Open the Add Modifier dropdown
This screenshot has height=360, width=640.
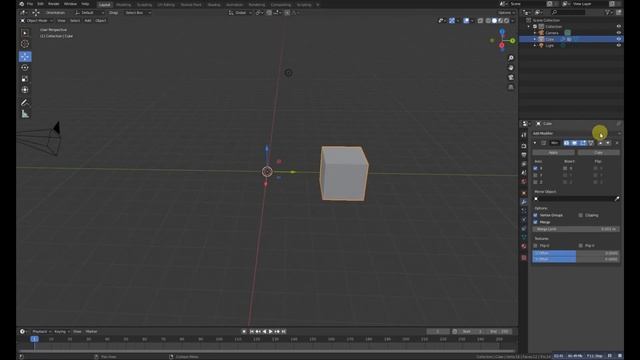coord(576,133)
